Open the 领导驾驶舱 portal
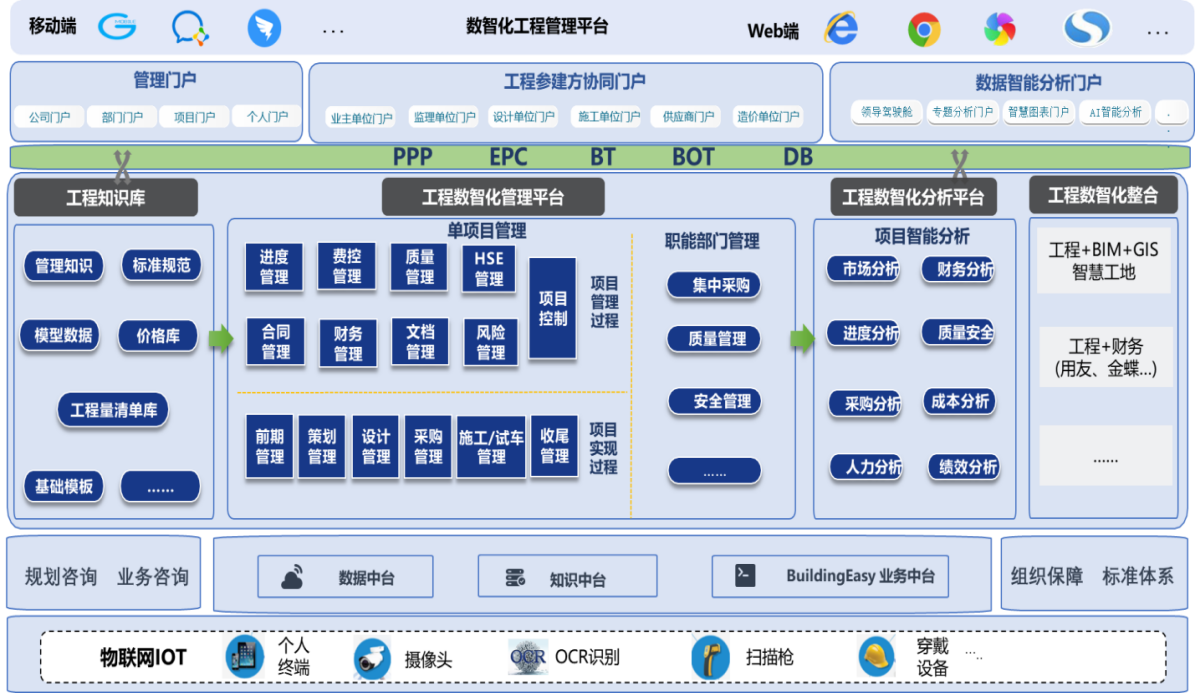Screen dimensions: 1195x693 click(x=886, y=112)
